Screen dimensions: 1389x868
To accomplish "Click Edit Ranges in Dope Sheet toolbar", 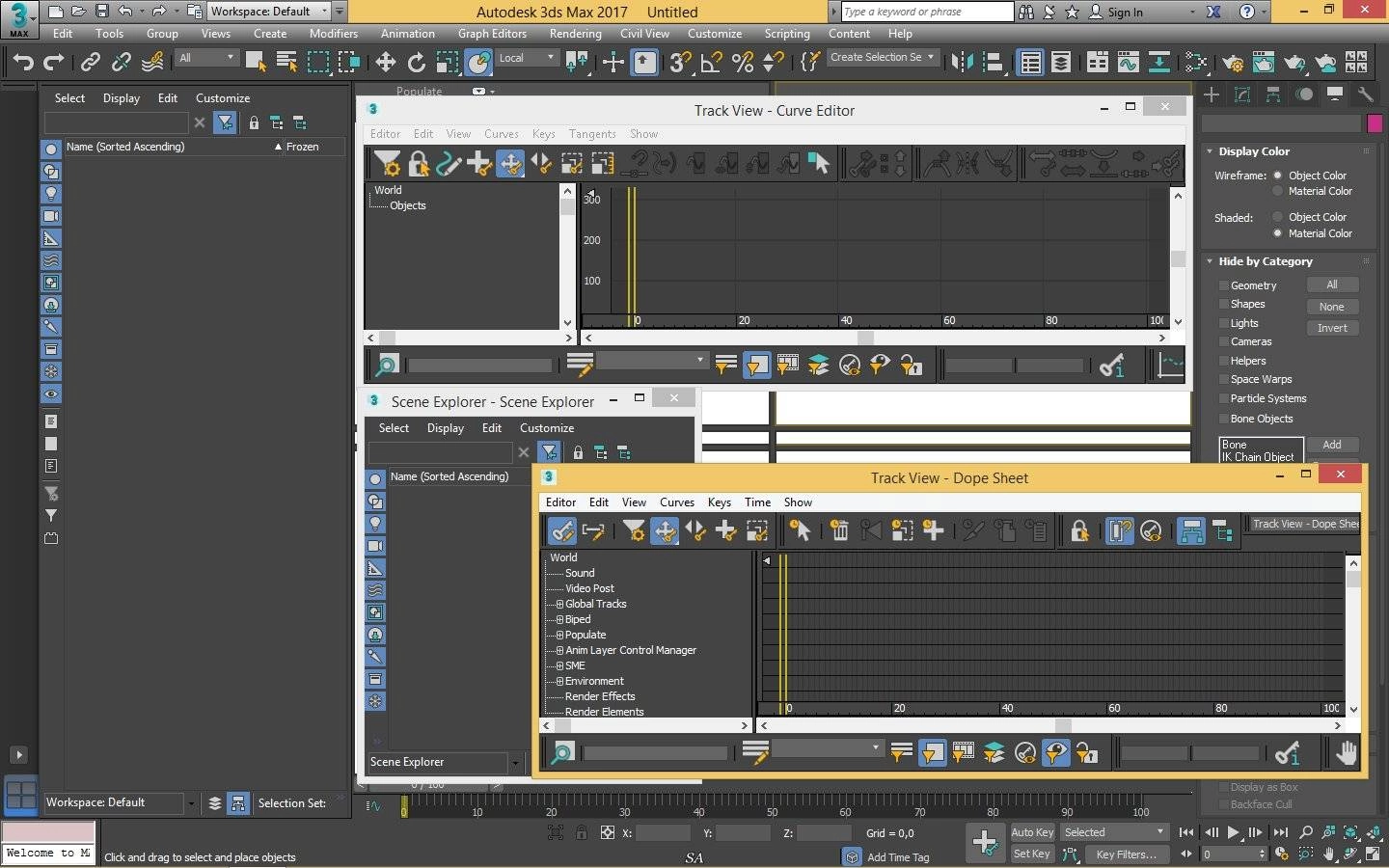I will [594, 530].
